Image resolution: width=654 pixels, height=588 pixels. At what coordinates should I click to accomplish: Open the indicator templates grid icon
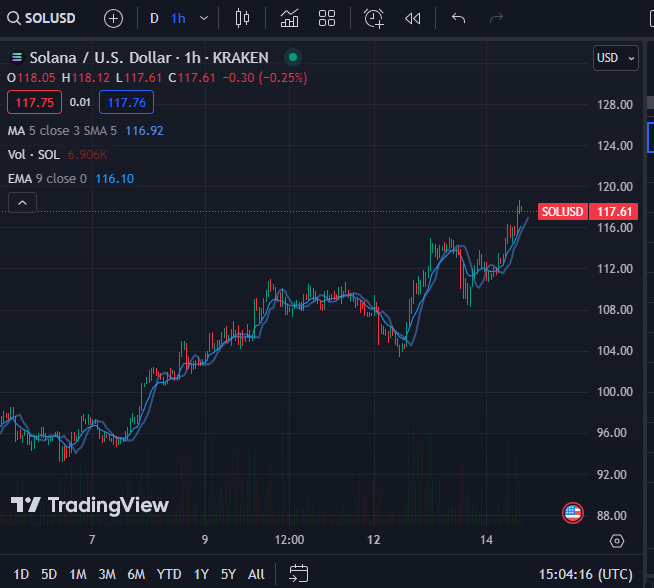tap(327, 18)
